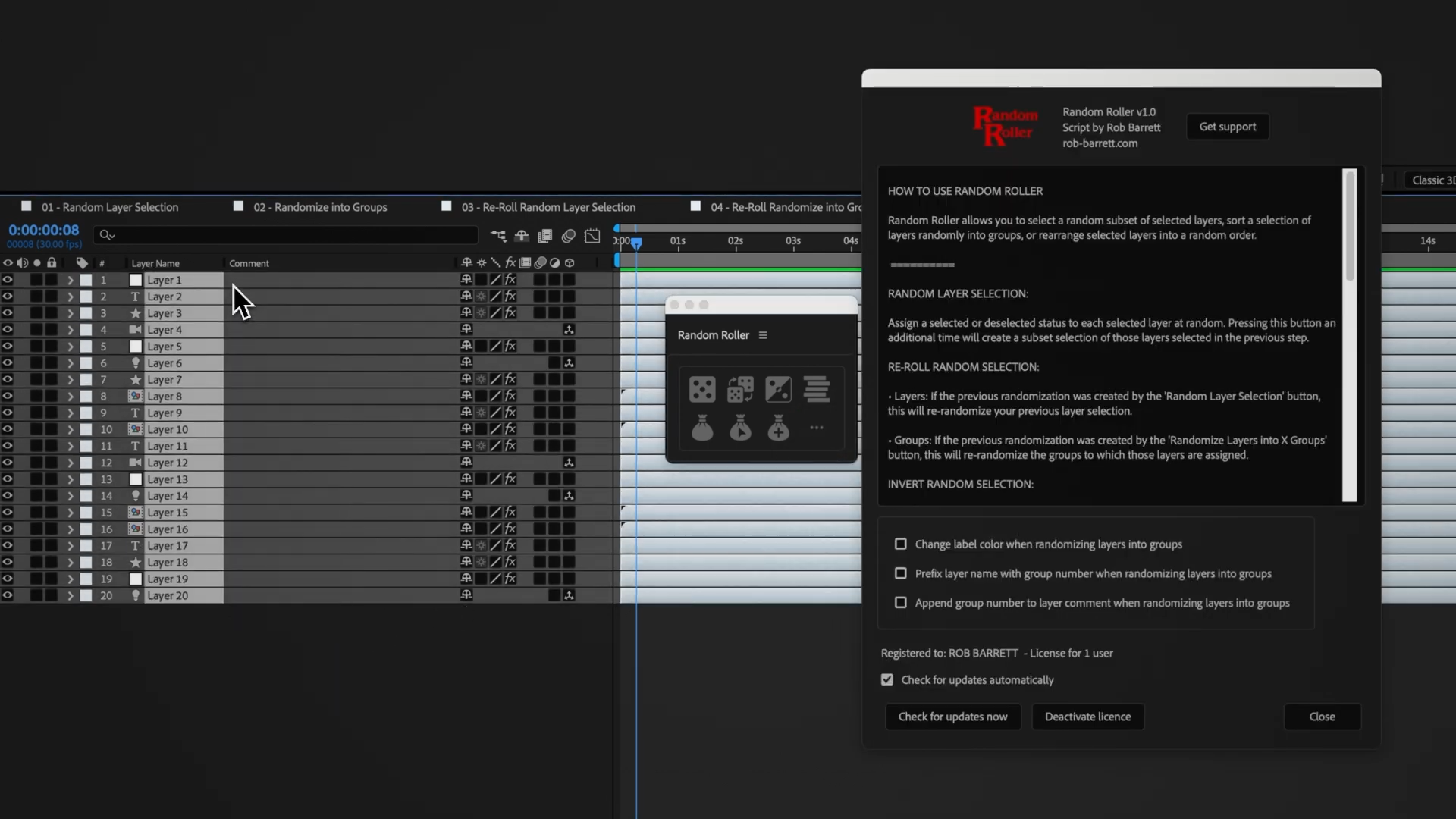Hide Layer 4 using its eye icon
Viewport: 1456px width, 819px height.
click(x=8, y=330)
